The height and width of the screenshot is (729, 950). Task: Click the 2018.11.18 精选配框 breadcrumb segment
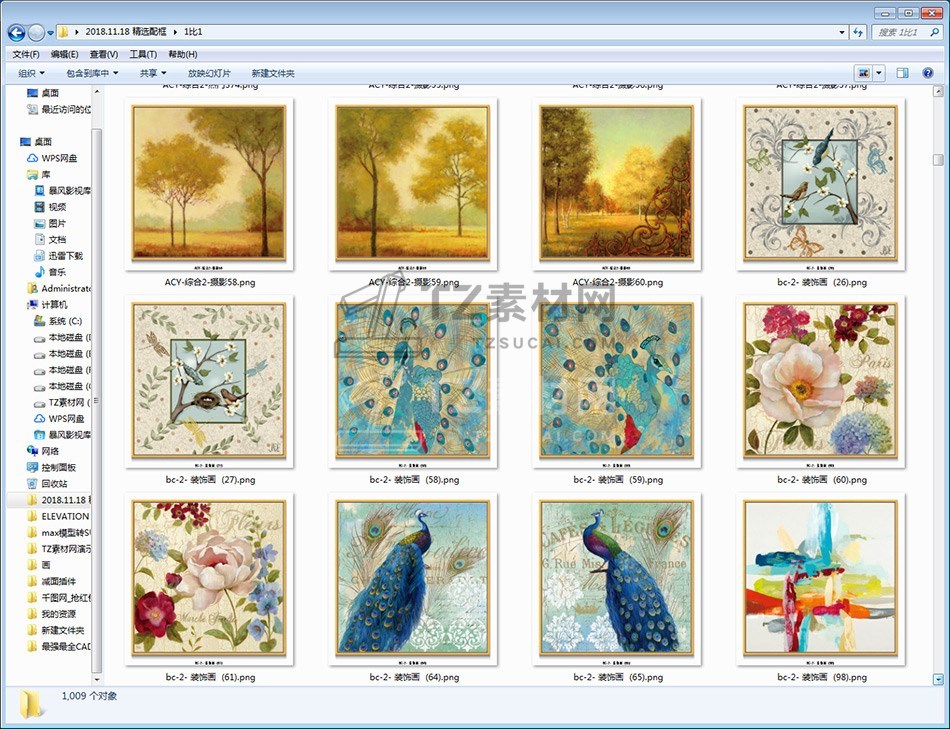[126, 32]
